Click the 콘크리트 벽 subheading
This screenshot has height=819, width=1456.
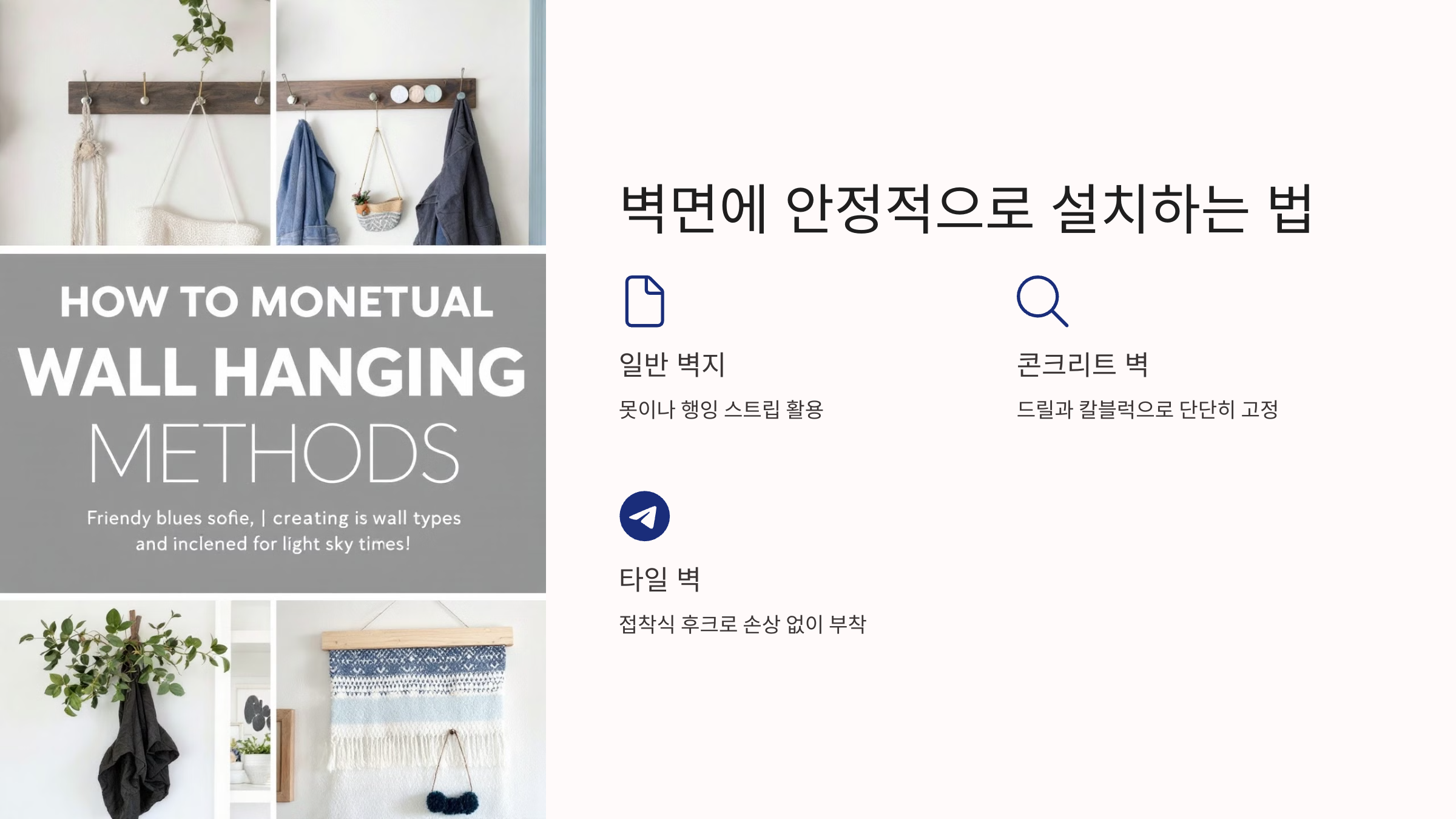tap(1082, 365)
